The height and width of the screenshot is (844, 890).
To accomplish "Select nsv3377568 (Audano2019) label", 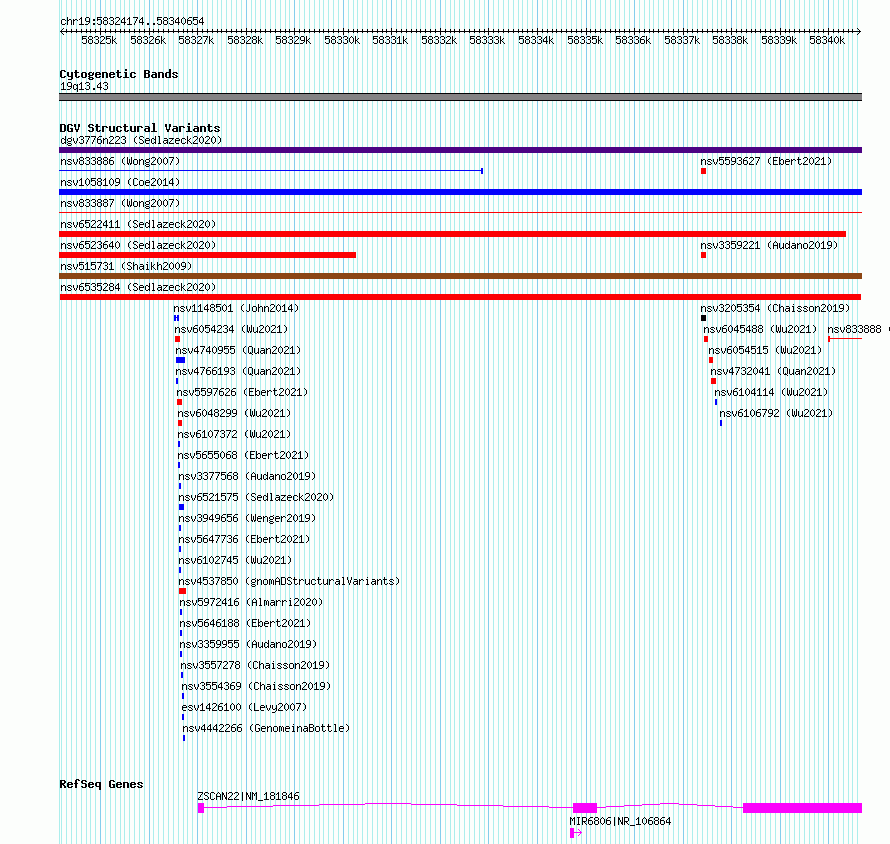I will tap(247, 476).
